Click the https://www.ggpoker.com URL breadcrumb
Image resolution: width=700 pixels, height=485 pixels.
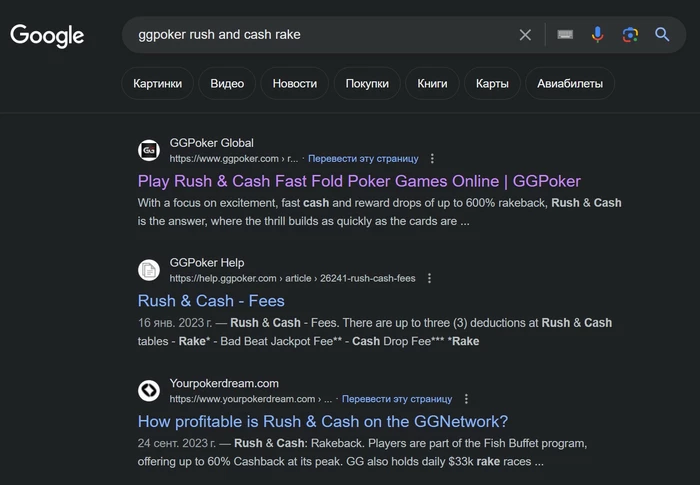coord(233,159)
